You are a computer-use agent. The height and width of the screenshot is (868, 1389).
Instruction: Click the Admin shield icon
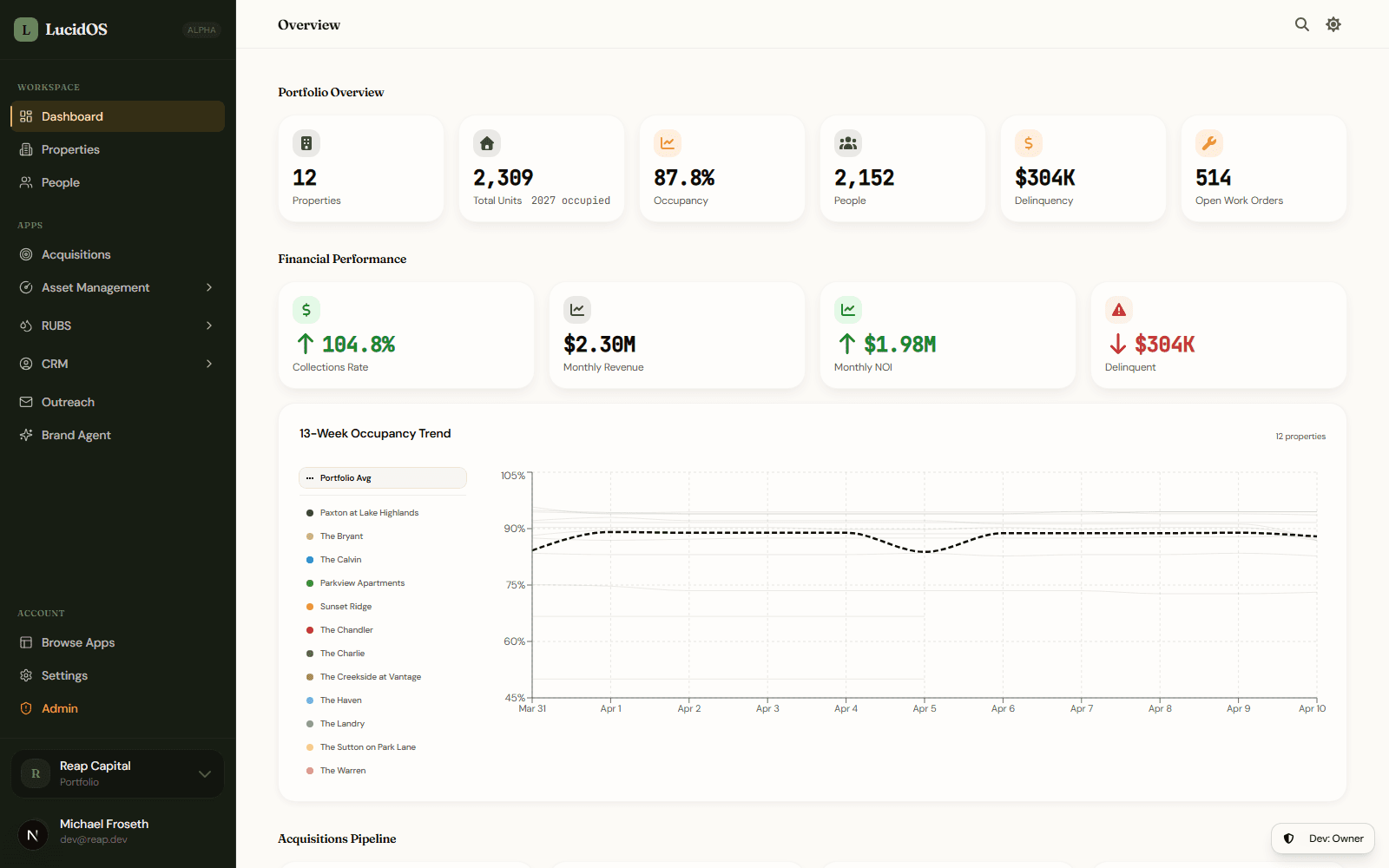[26, 708]
